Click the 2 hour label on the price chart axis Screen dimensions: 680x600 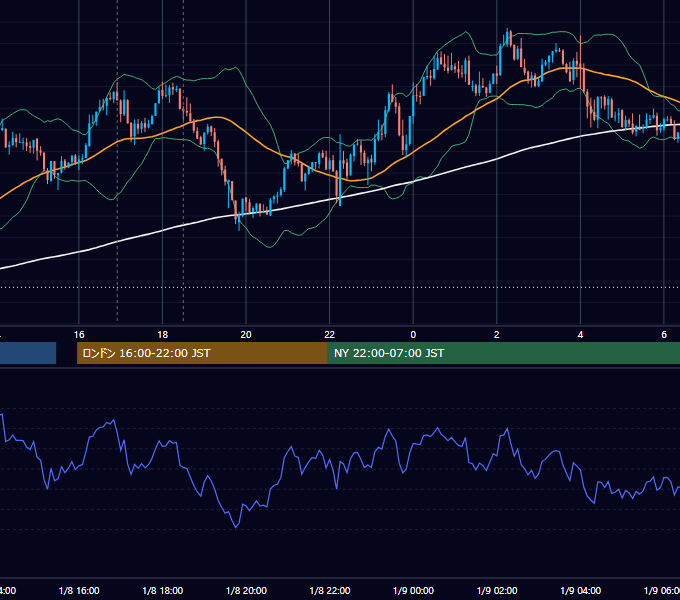(x=497, y=335)
